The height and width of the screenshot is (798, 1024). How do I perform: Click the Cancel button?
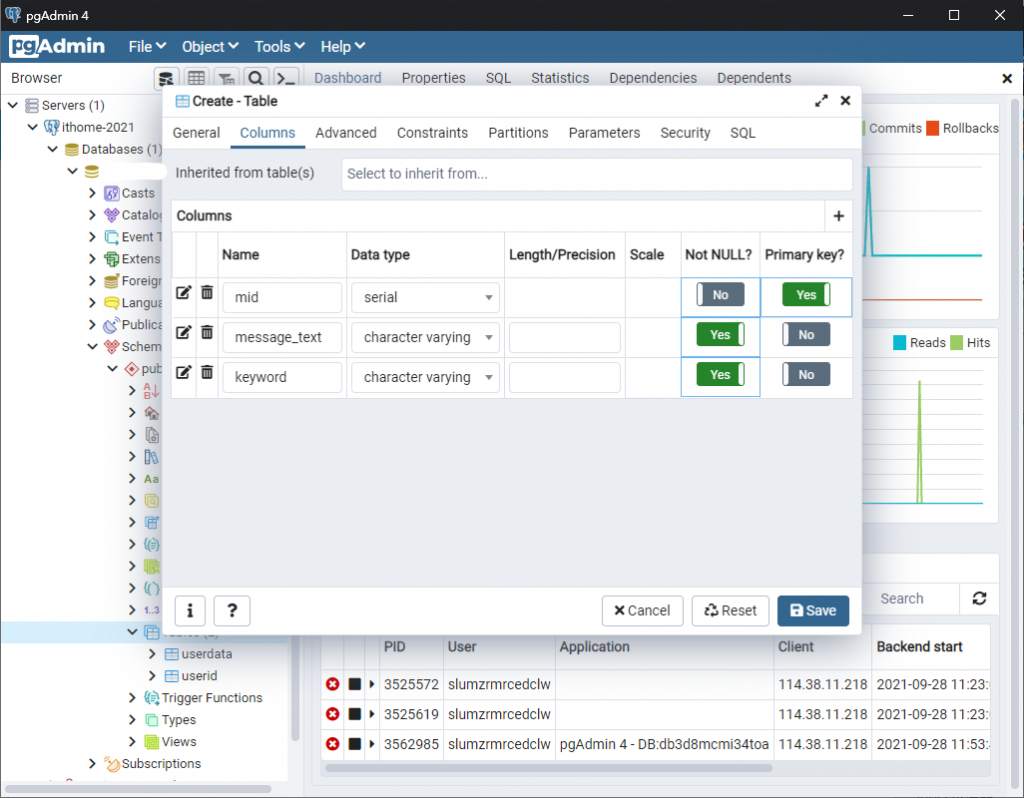642,611
